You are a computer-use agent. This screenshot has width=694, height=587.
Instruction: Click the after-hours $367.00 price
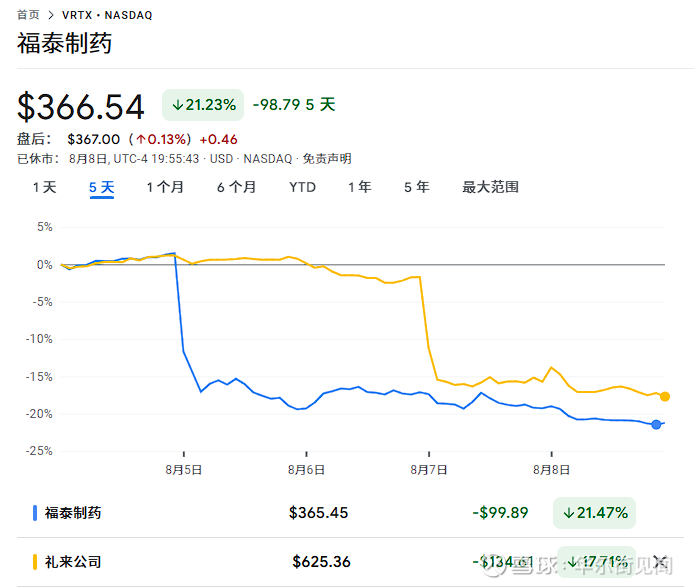pyautogui.click(x=93, y=139)
